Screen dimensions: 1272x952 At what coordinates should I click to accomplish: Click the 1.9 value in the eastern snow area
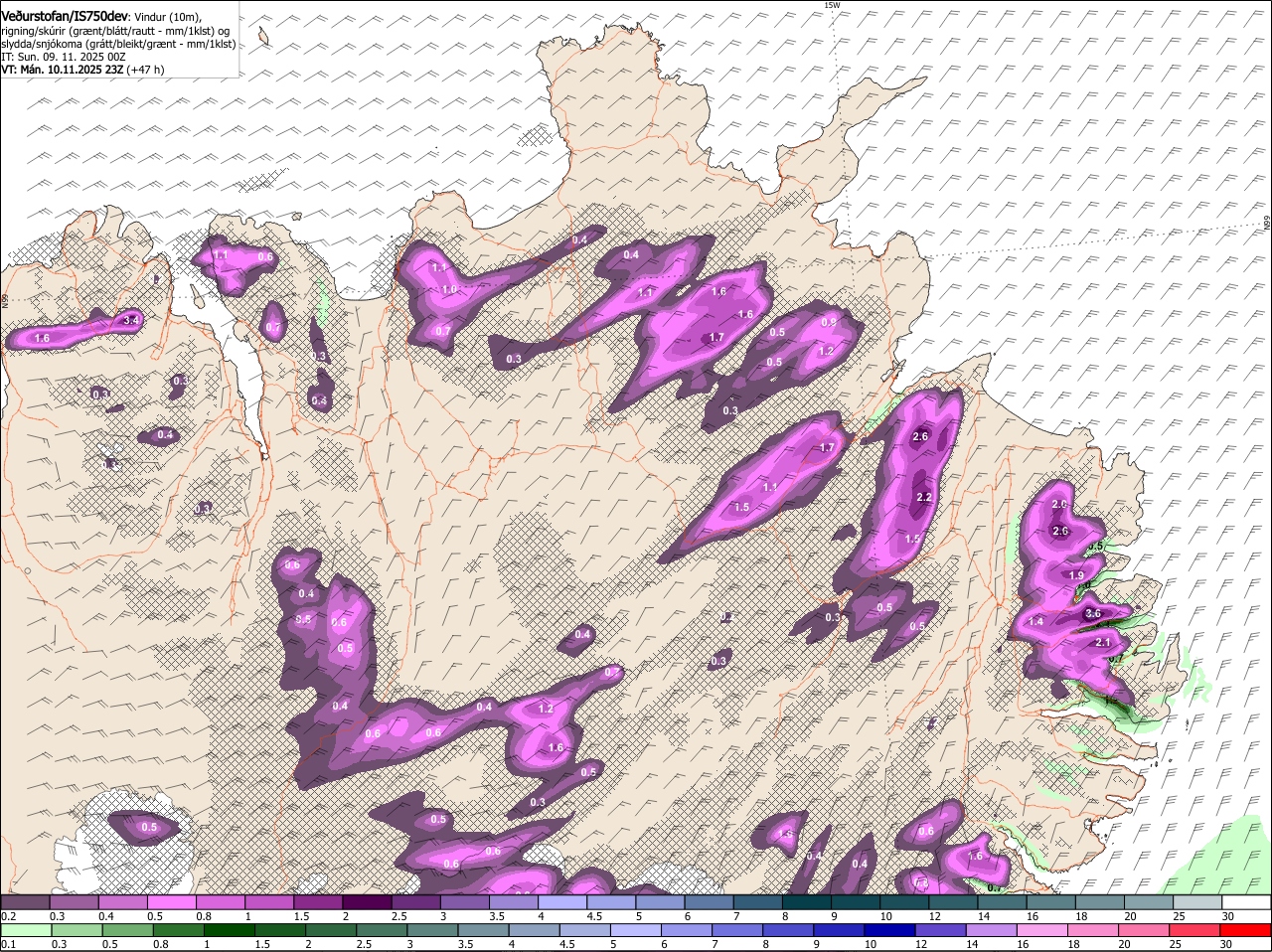pos(1076,575)
